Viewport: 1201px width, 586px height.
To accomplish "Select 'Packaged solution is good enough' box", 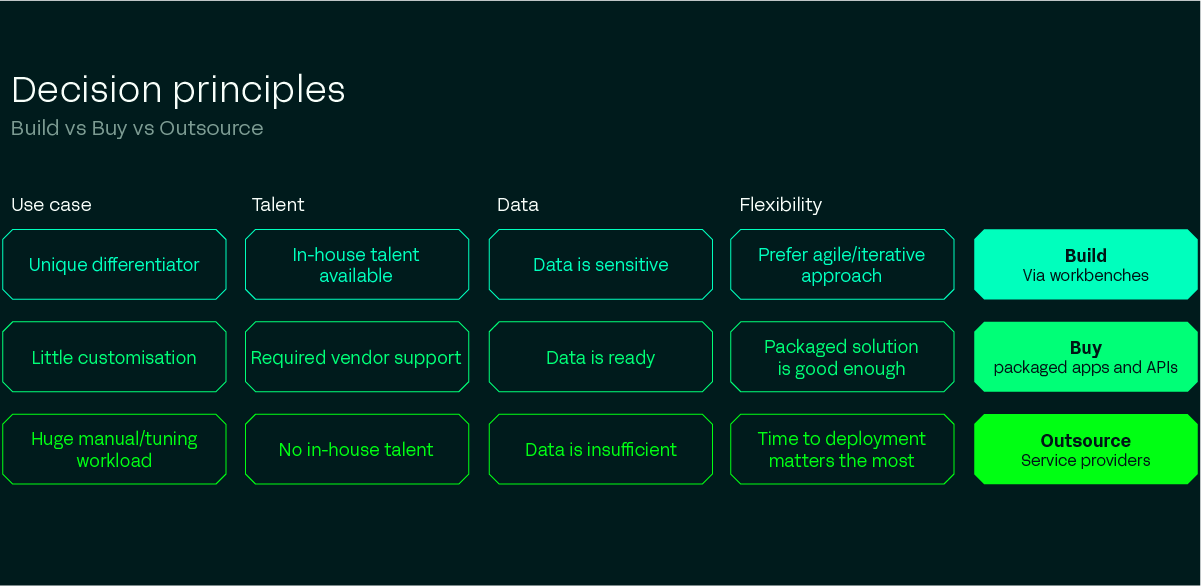I will tap(843, 357).
